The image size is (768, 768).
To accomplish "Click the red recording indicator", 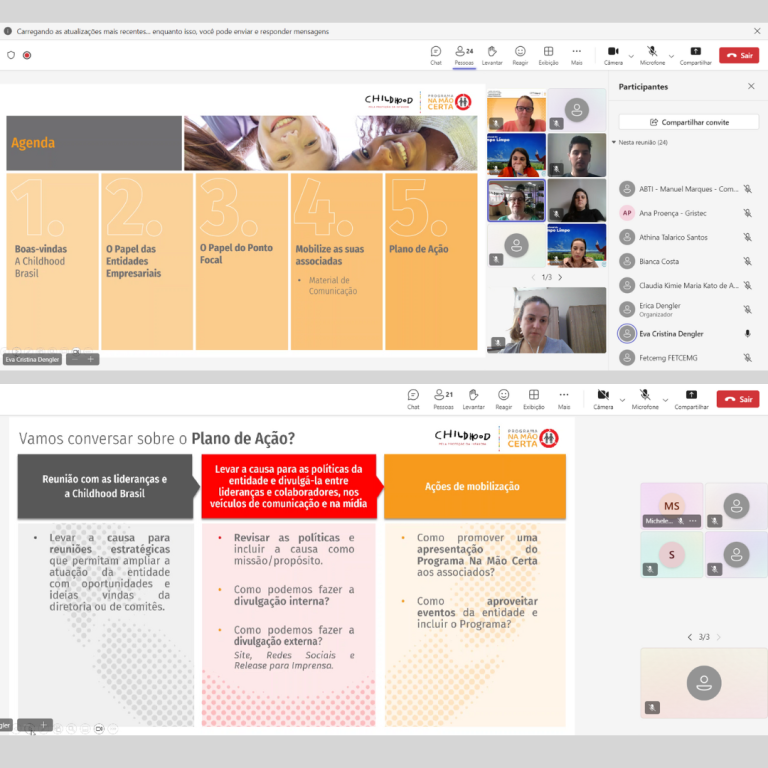I will [27, 55].
